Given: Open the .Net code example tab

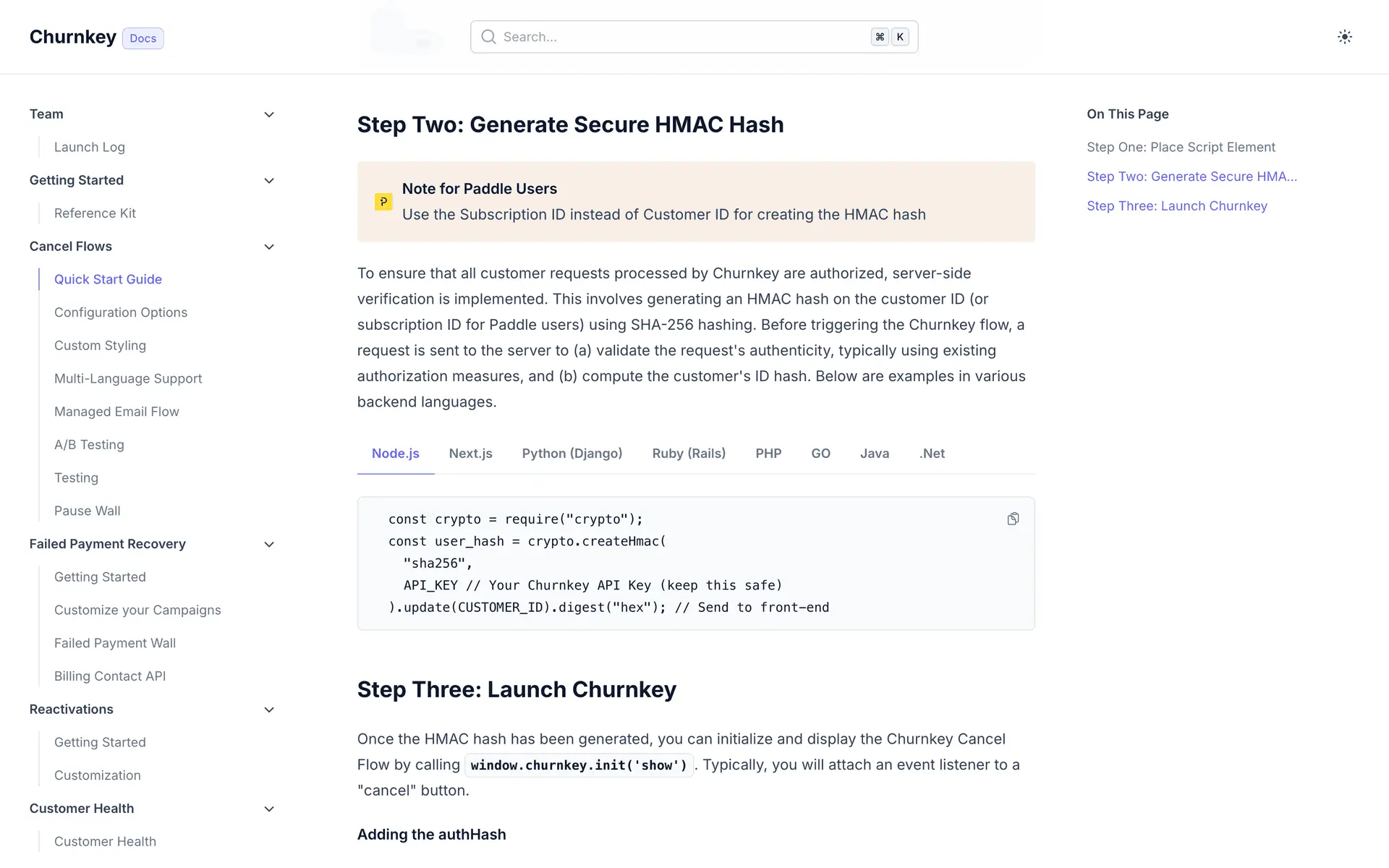Looking at the screenshot, I should (932, 454).
